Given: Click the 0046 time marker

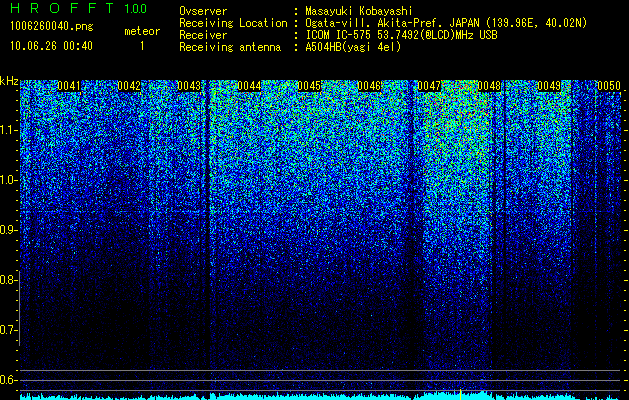Looking at the screenshot, I should (369, 86).
